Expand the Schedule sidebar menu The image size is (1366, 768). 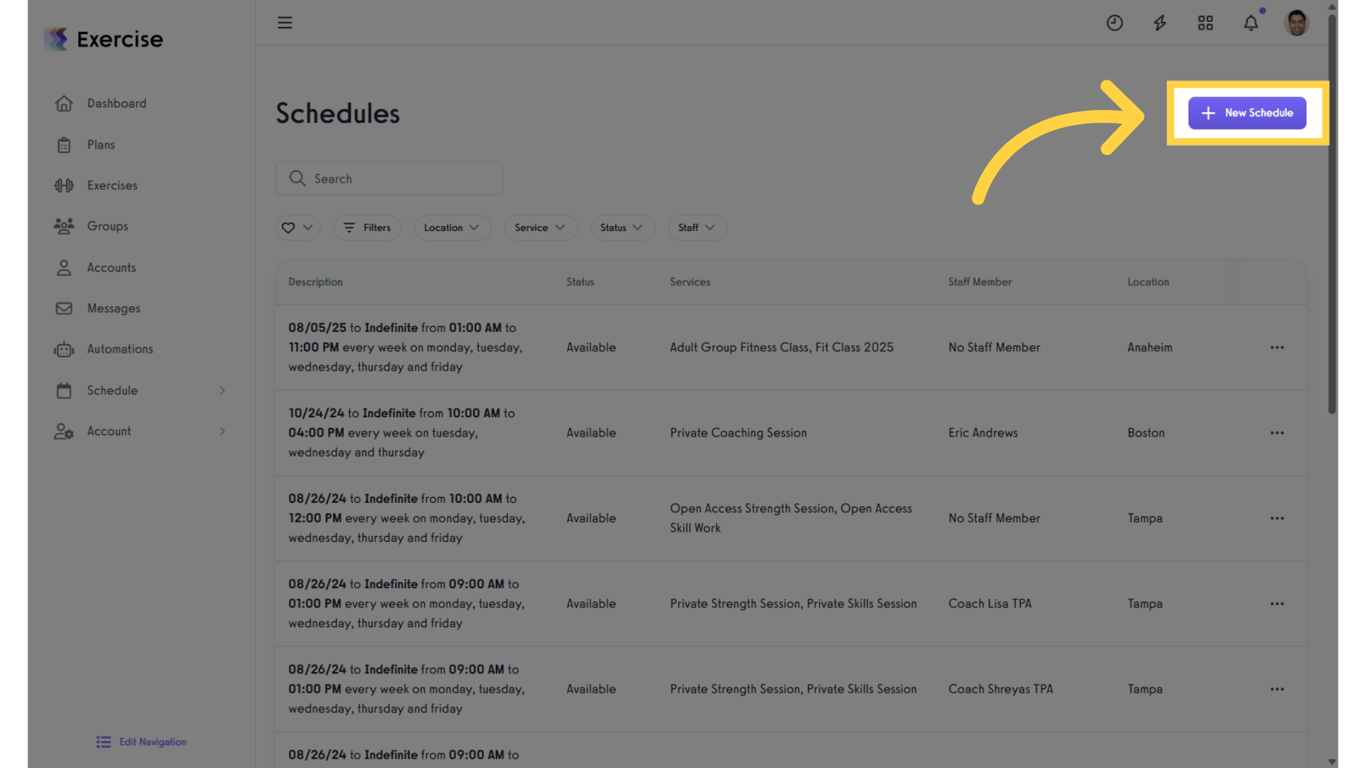(x=112, y=390)
